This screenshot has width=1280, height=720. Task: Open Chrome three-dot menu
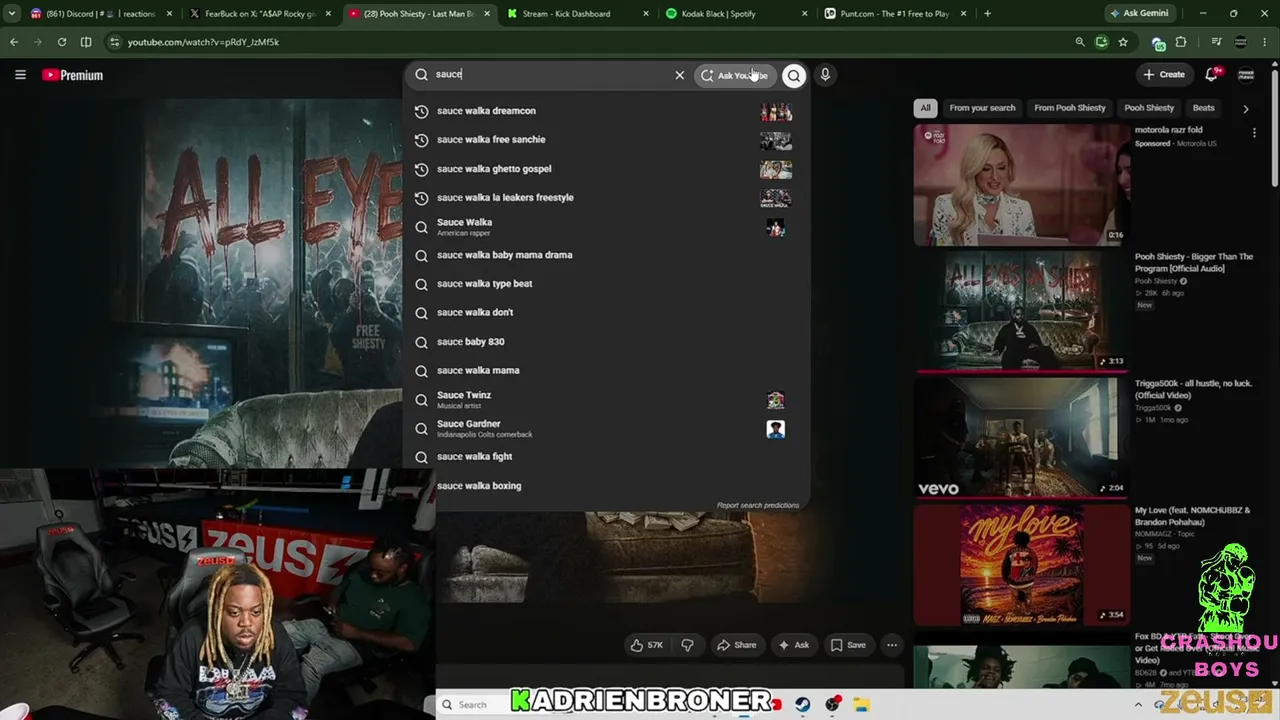1266,42
